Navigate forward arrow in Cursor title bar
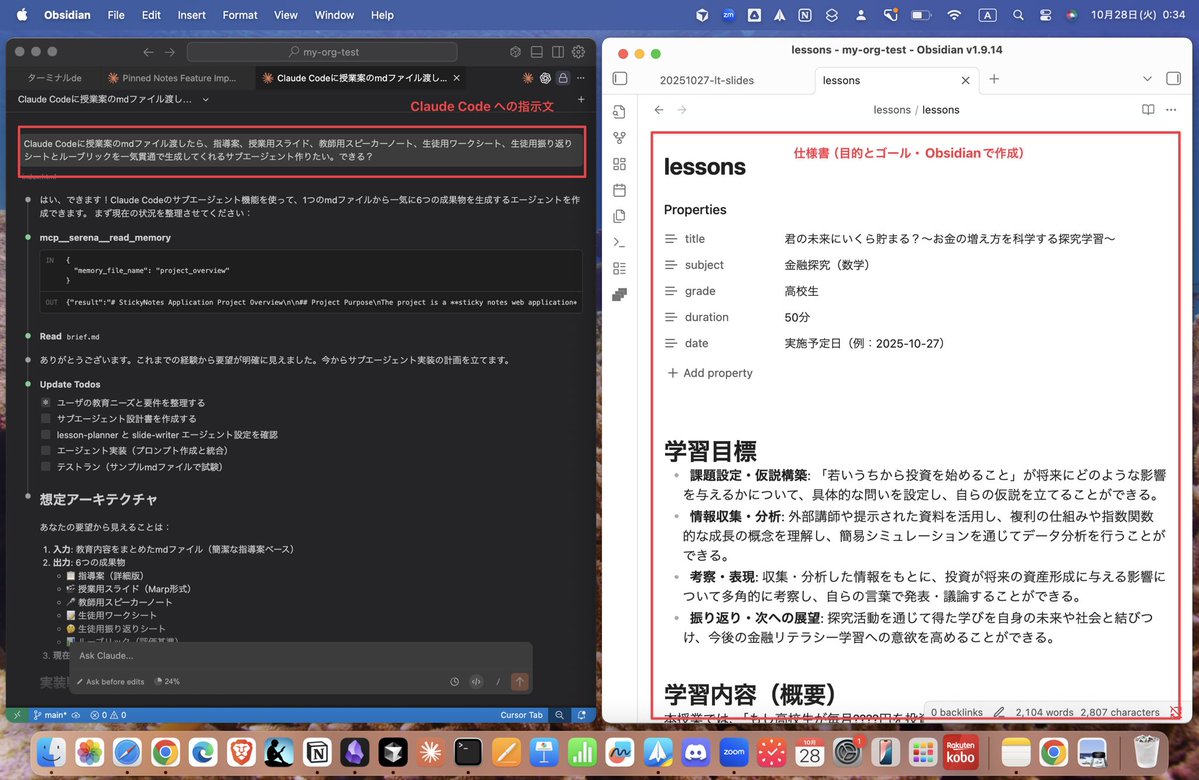The width and height of the screenshot is (1199, 780). (170, 52)
